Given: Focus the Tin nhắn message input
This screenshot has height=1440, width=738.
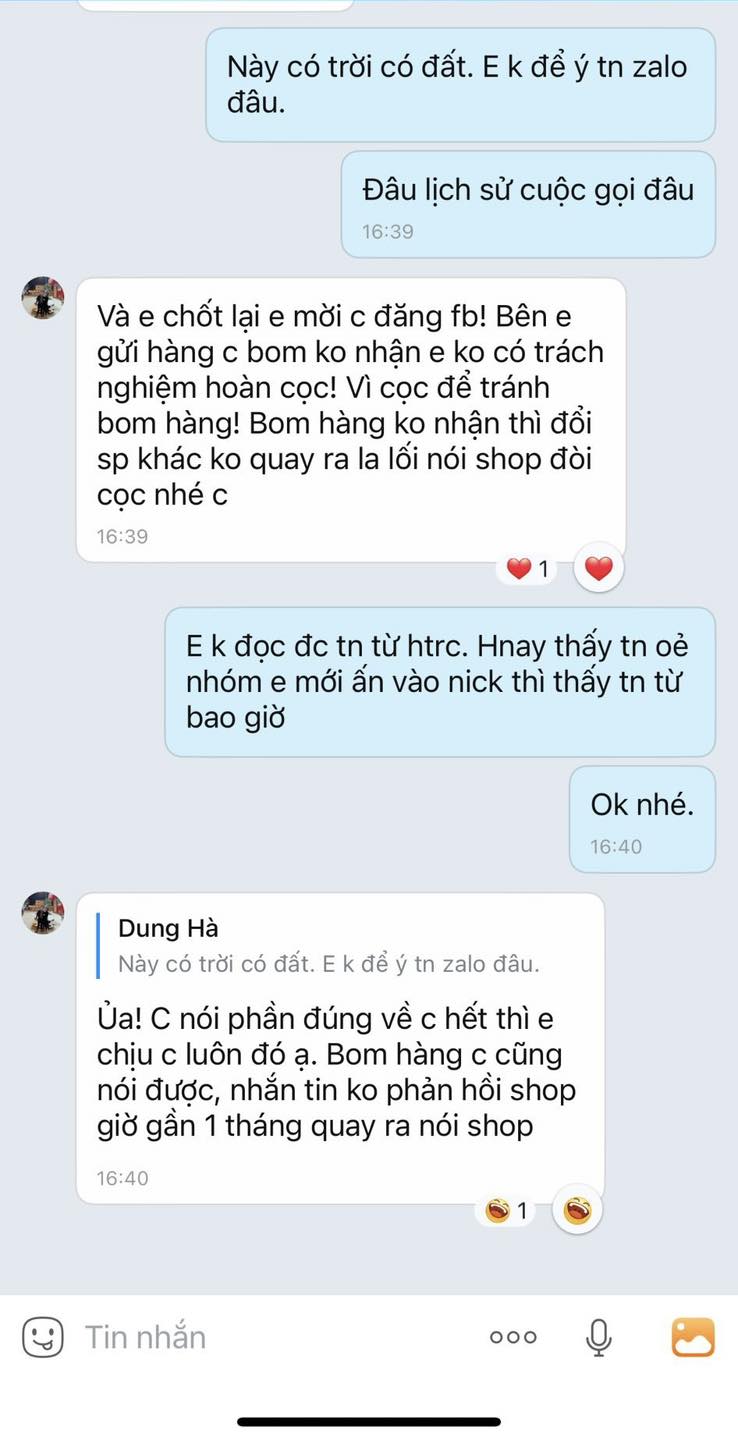Looking at the screenshot, I should coord(270,1337).
